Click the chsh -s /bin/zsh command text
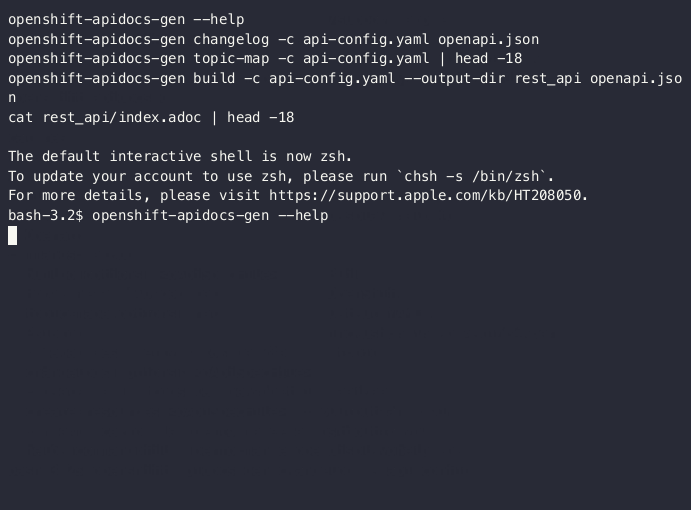 point(472,176)
